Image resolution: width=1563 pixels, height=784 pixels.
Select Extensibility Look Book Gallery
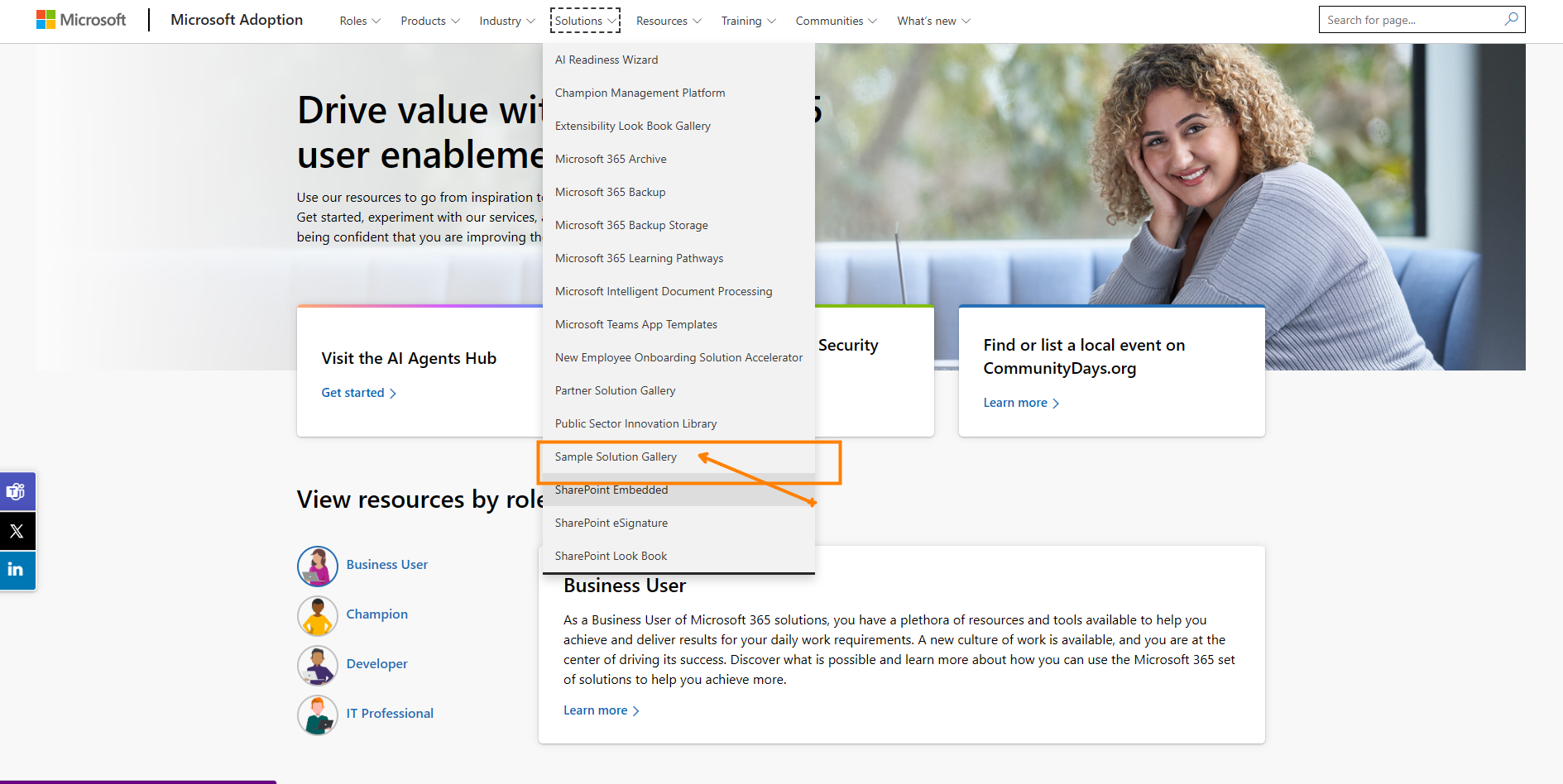click(x=678, y=126)
